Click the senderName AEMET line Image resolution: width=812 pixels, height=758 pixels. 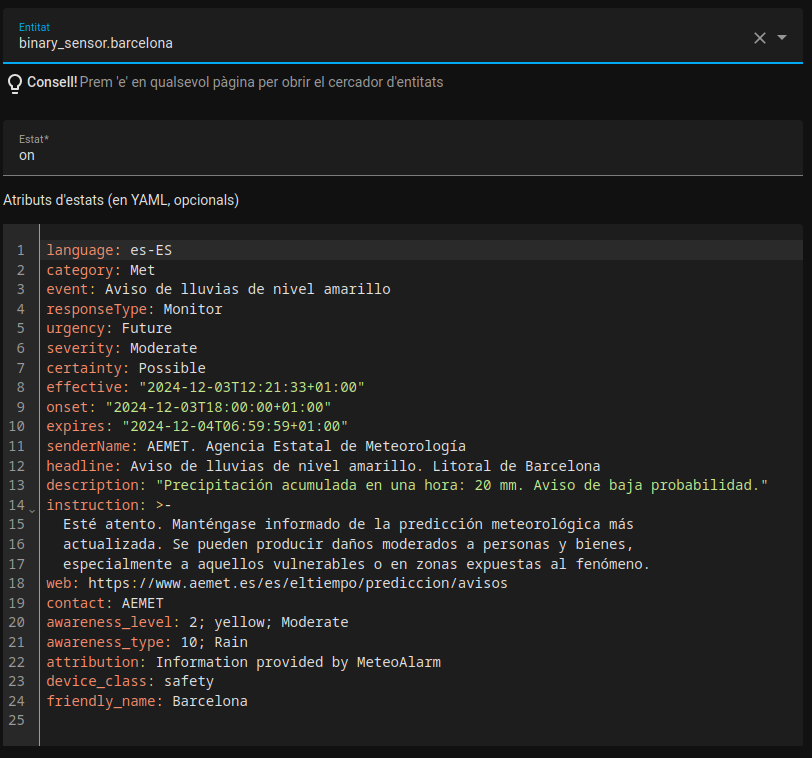pyautogui.click(x=256, y=446)
